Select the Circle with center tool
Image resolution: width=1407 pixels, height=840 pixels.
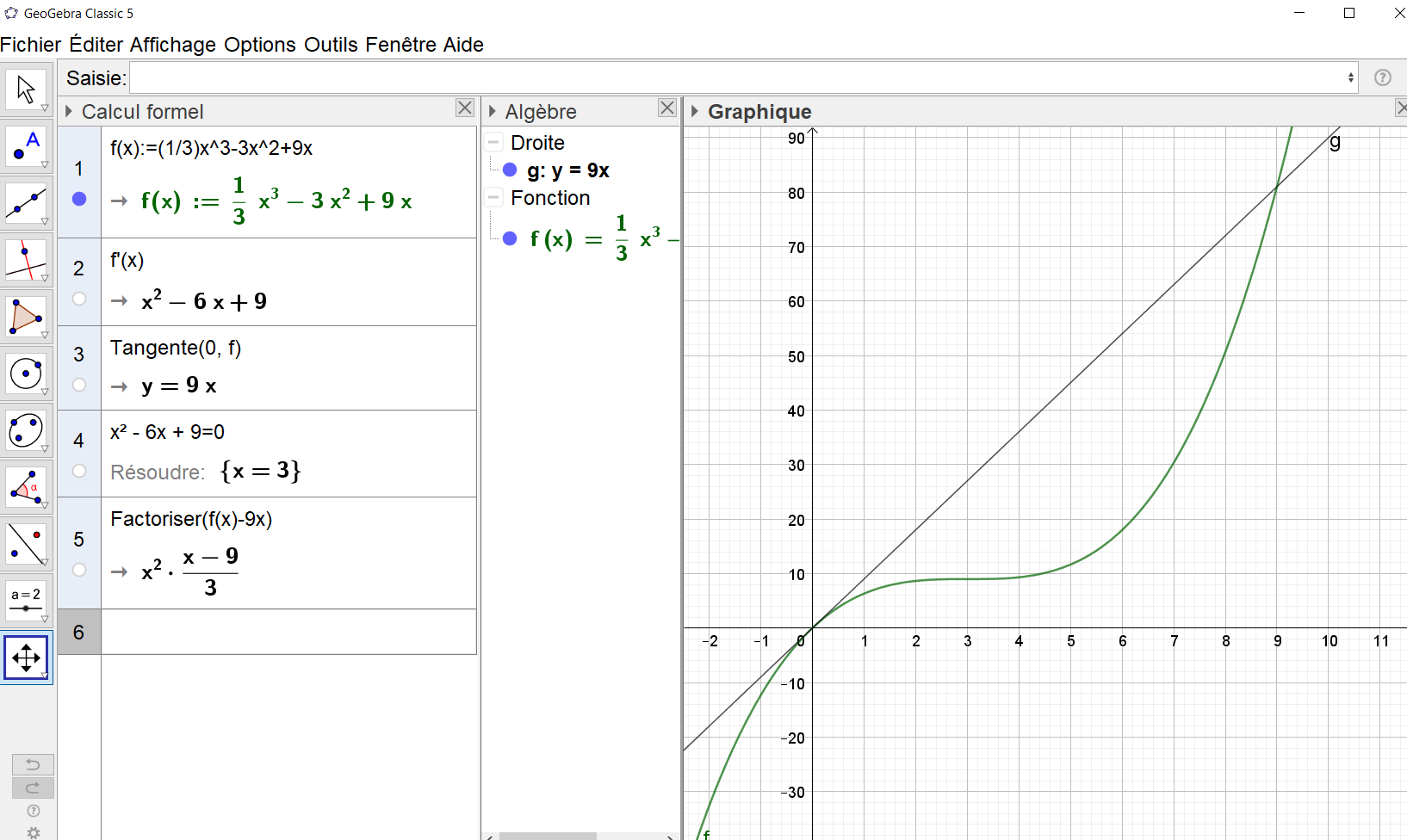[x=26, y=374]
